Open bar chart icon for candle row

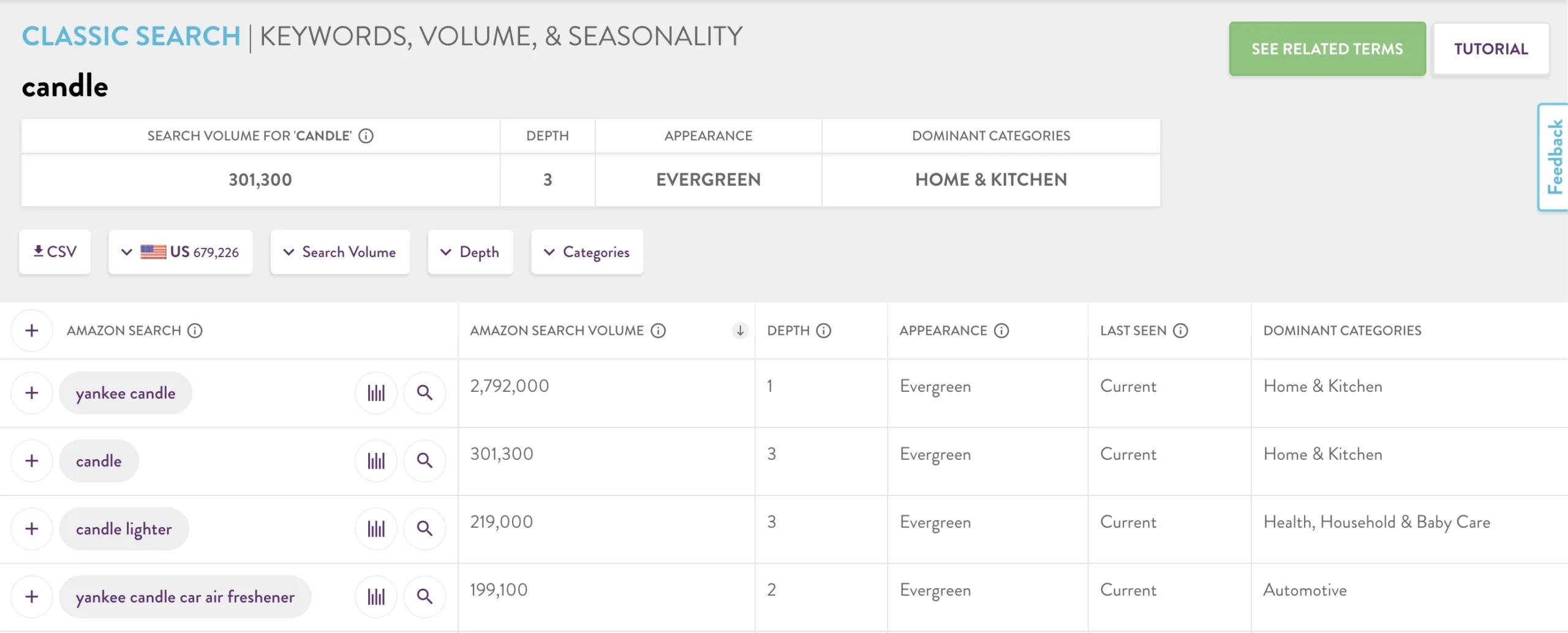376,461
